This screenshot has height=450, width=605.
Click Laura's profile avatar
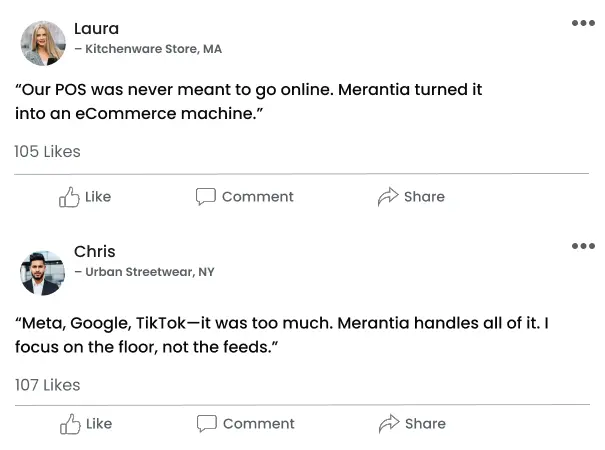click(43, 43)
